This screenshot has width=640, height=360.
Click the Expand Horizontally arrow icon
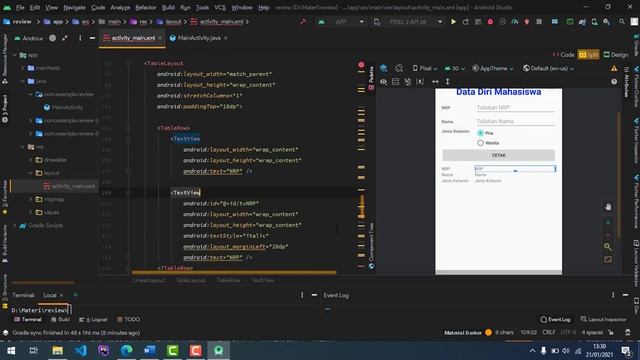point(435,82)
